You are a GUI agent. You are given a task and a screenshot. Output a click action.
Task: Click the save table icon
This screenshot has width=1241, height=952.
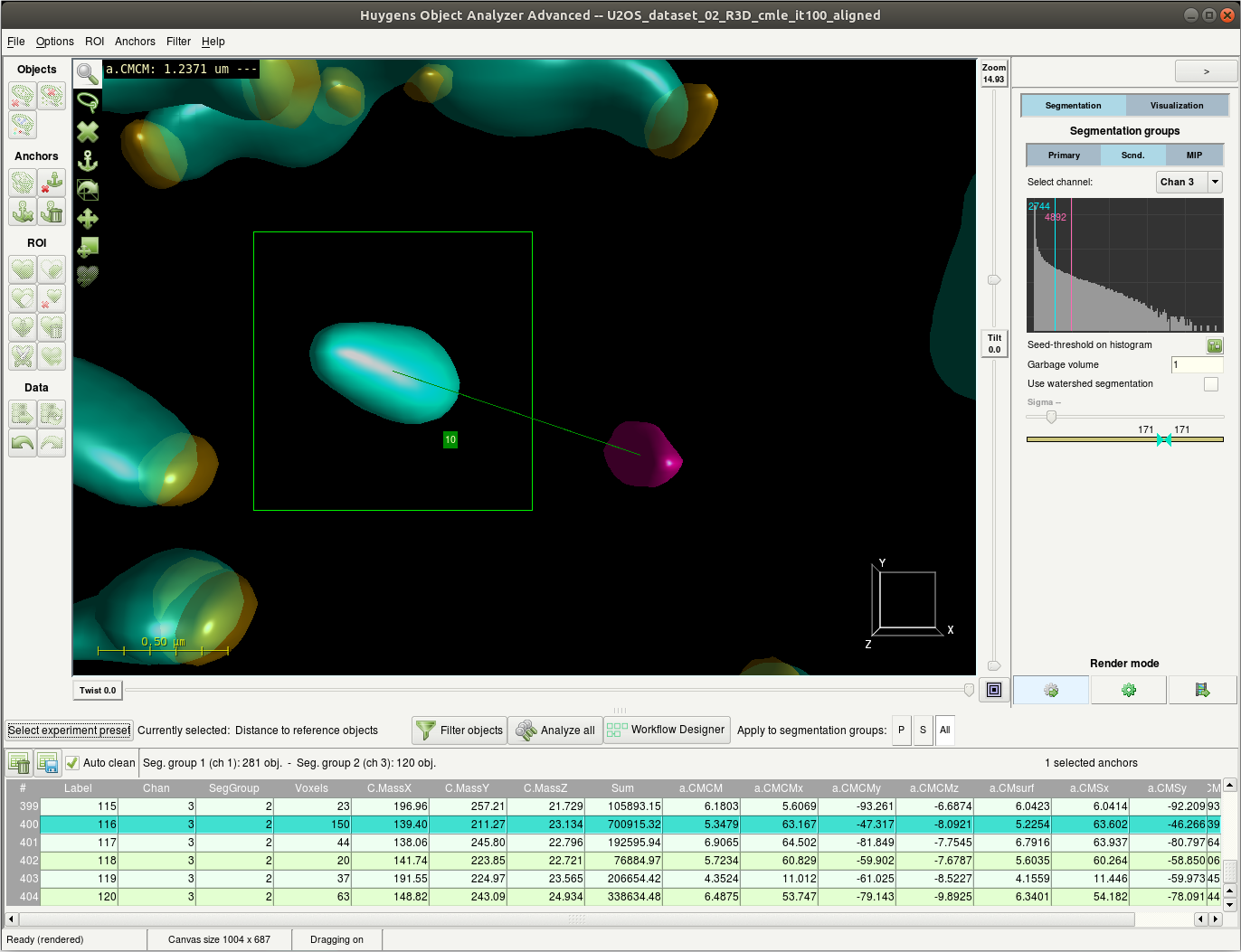pyautogui.click(x=48, y=763)
